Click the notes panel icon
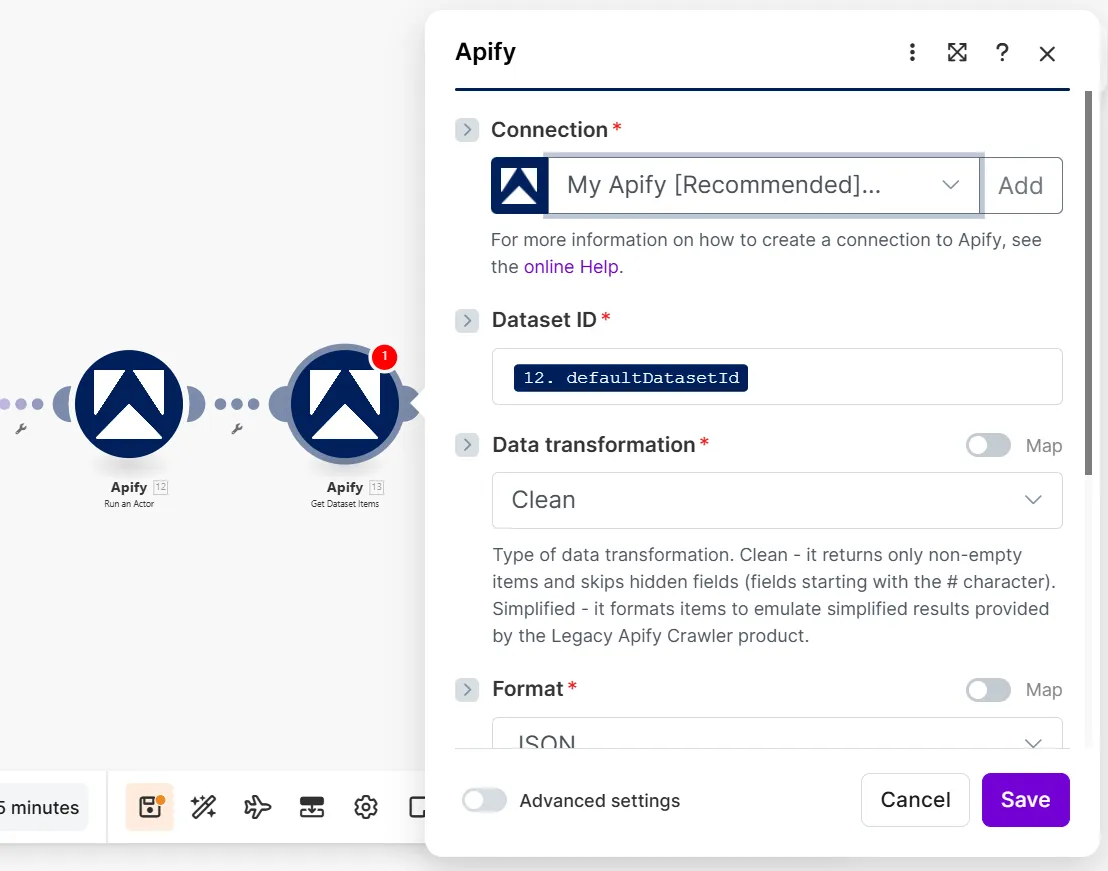Screen dimensions: 1108x871 point(419,807)
